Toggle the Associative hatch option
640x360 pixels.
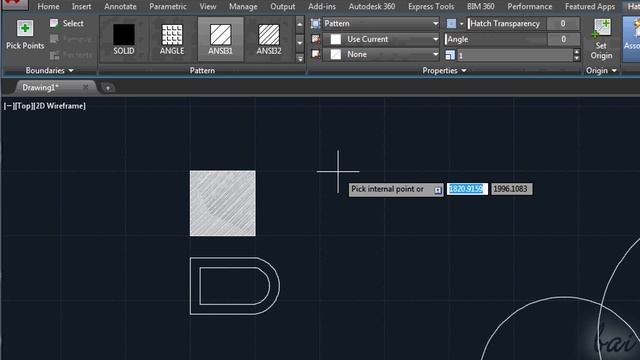(x=632, y=39)
